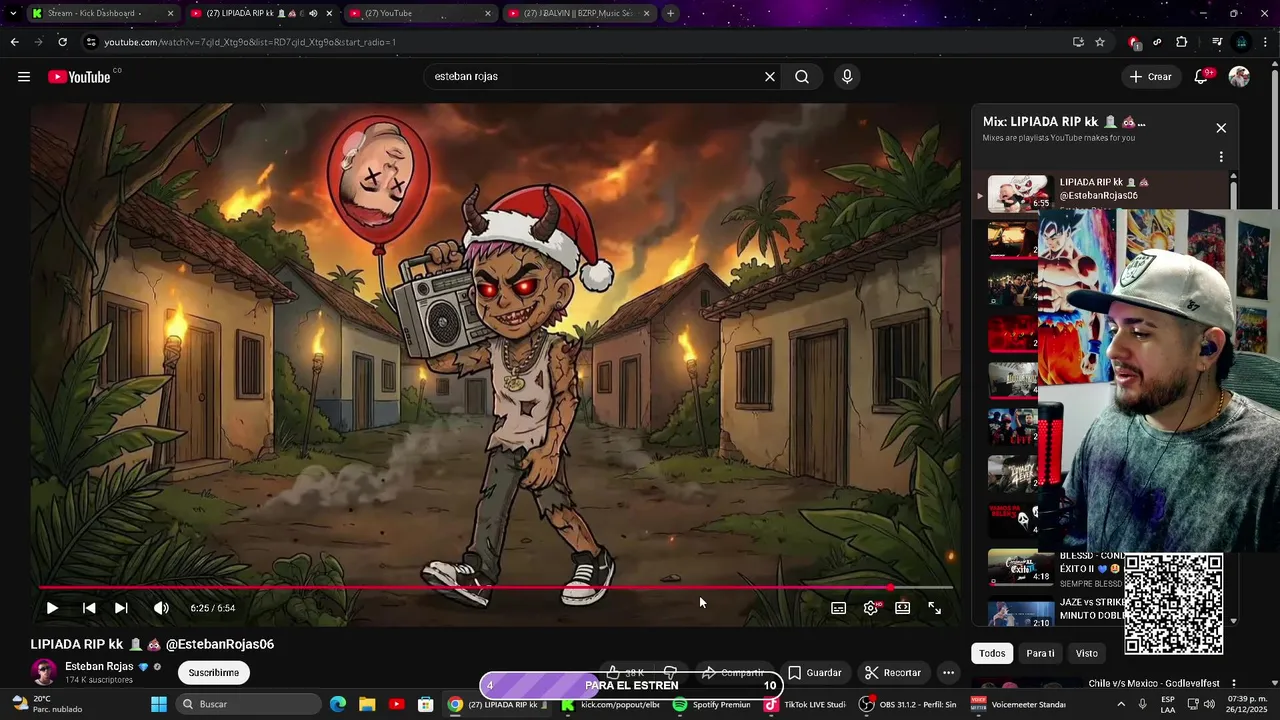Open the browser extensions puzzle icon

click(x=1181, y=42)
